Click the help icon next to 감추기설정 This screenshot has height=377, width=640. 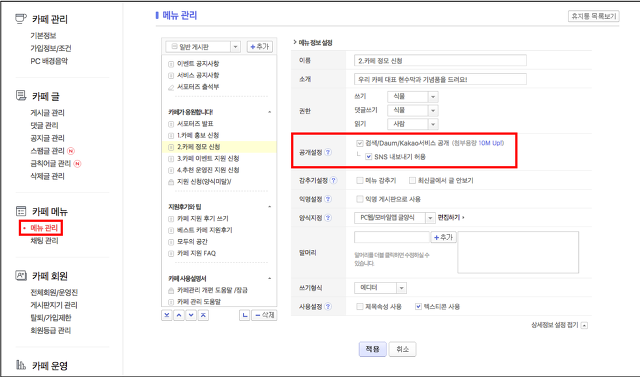333,180
